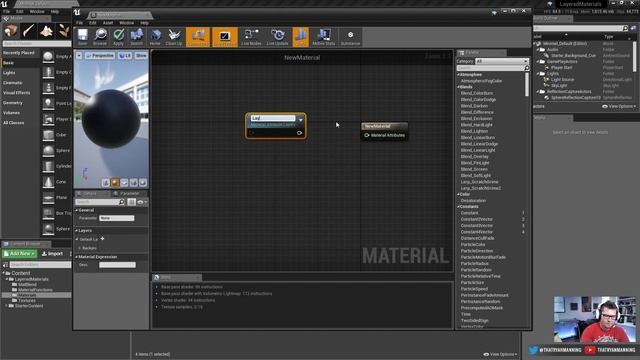Select the cube preview shape icon

pyautogui.click(x=134, y=182)
